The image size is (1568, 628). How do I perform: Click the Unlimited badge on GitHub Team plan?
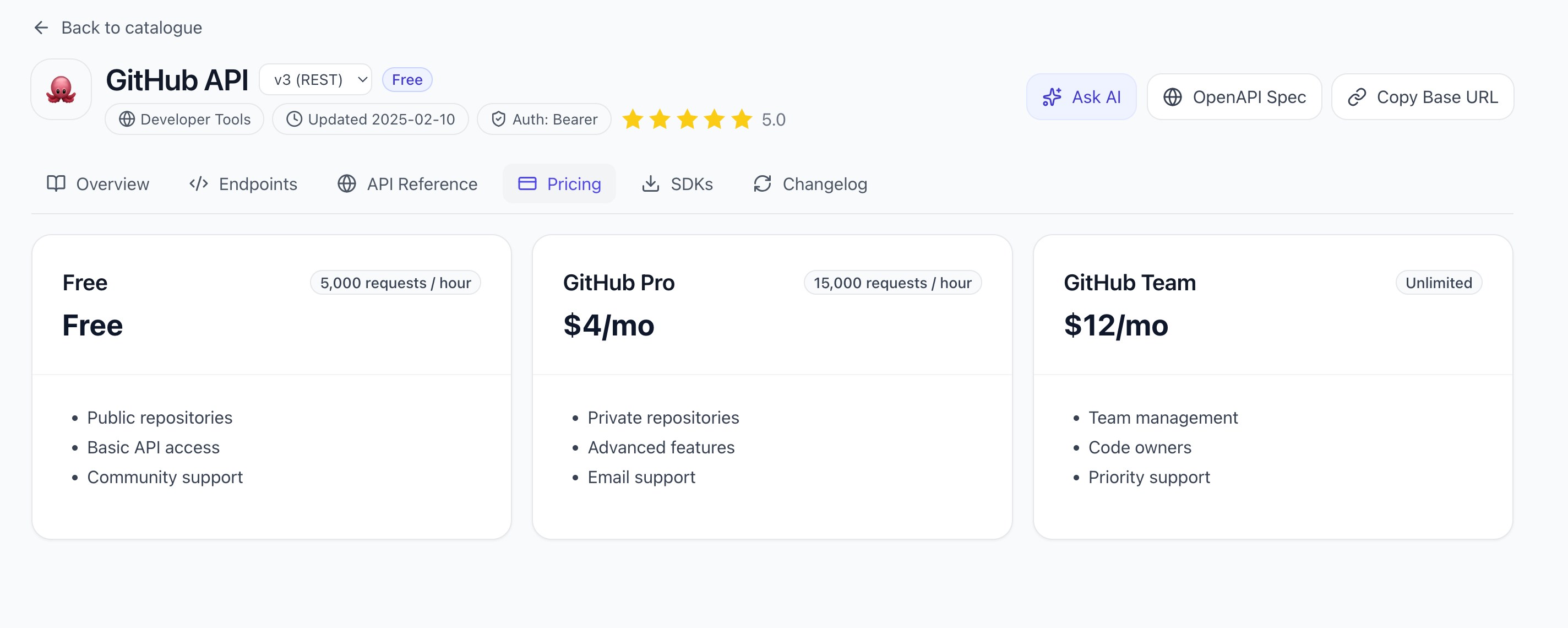(1439, 283)
